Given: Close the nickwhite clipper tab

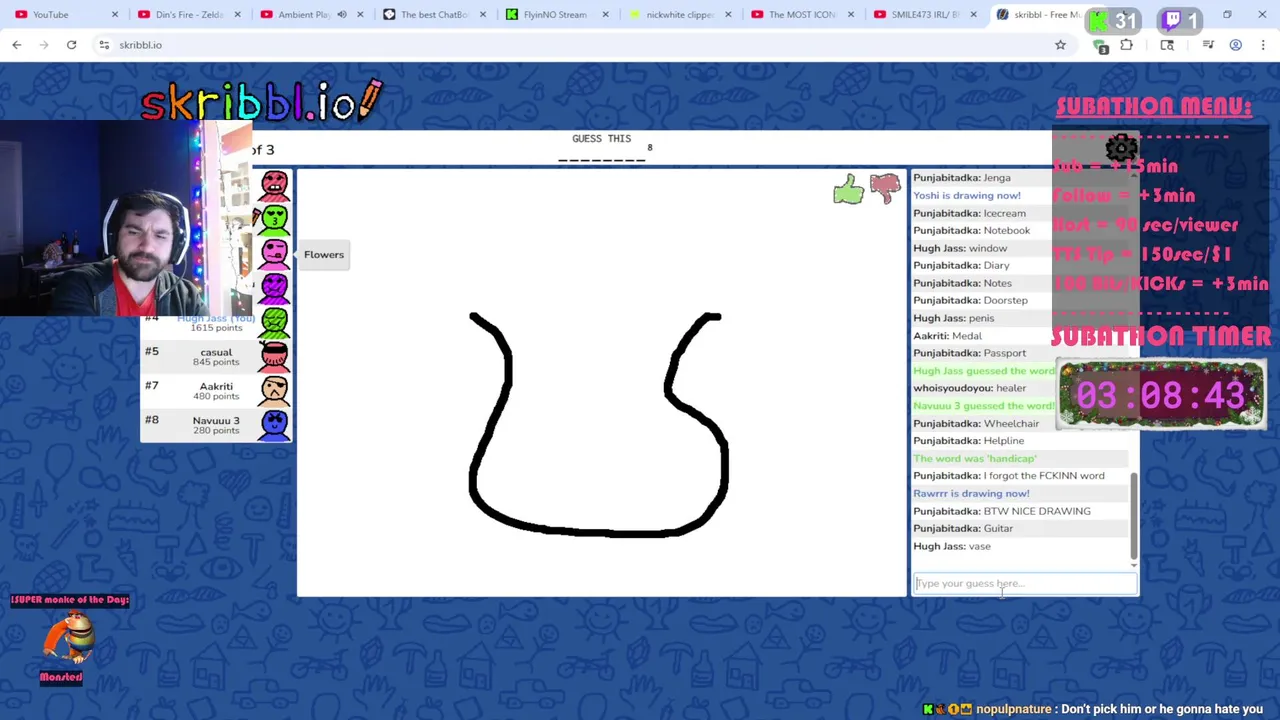Looking at the screenshot, I should (x=728, y=14).
